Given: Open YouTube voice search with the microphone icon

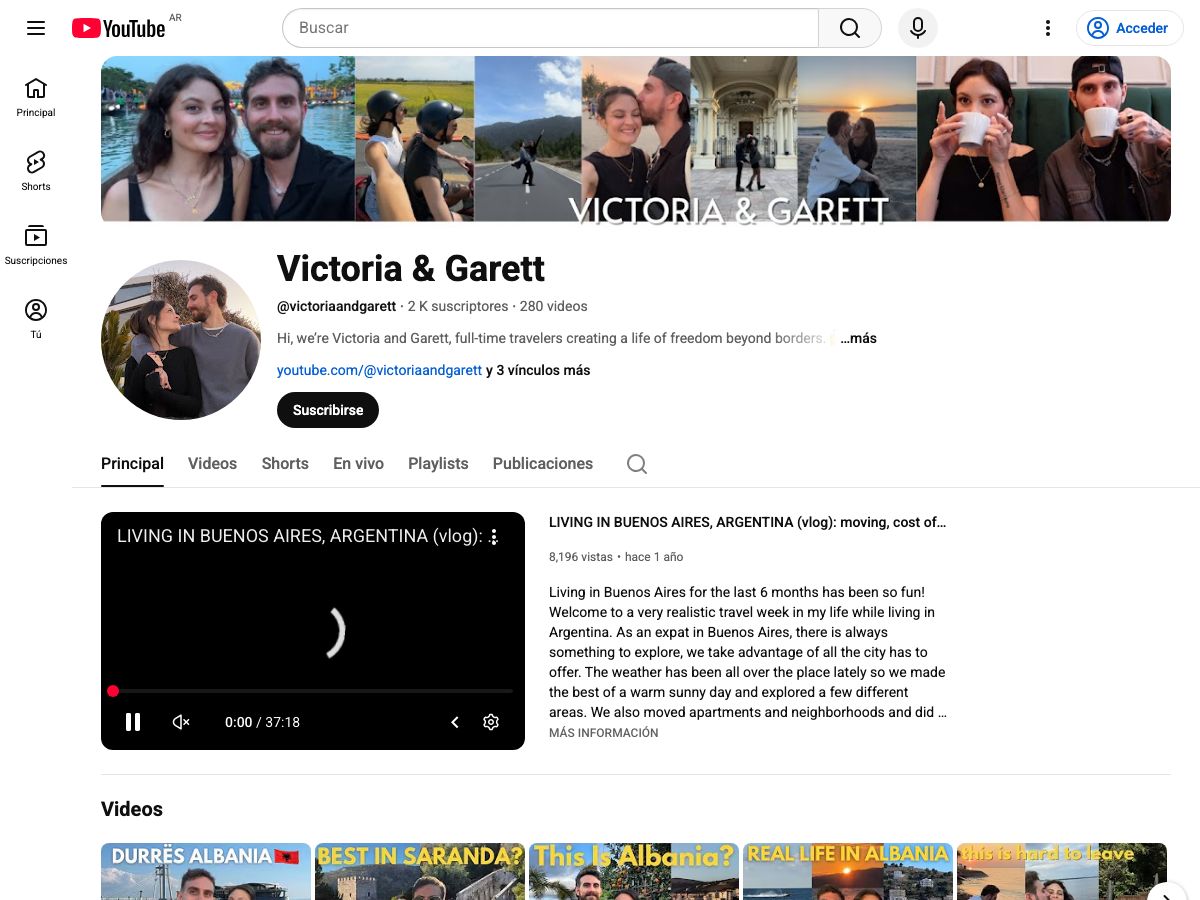Looking at the screenshot, I should 917,28.
